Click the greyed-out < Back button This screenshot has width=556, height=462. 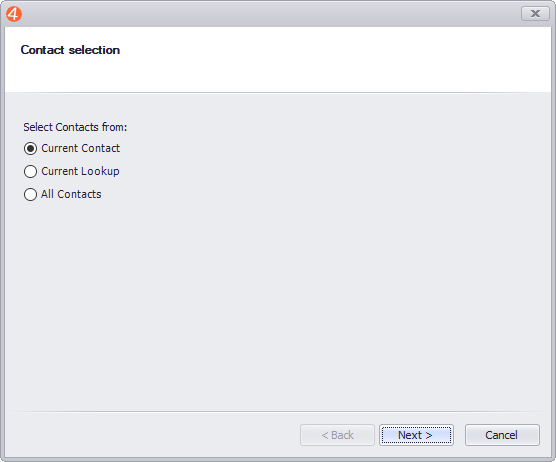[337, 435]
